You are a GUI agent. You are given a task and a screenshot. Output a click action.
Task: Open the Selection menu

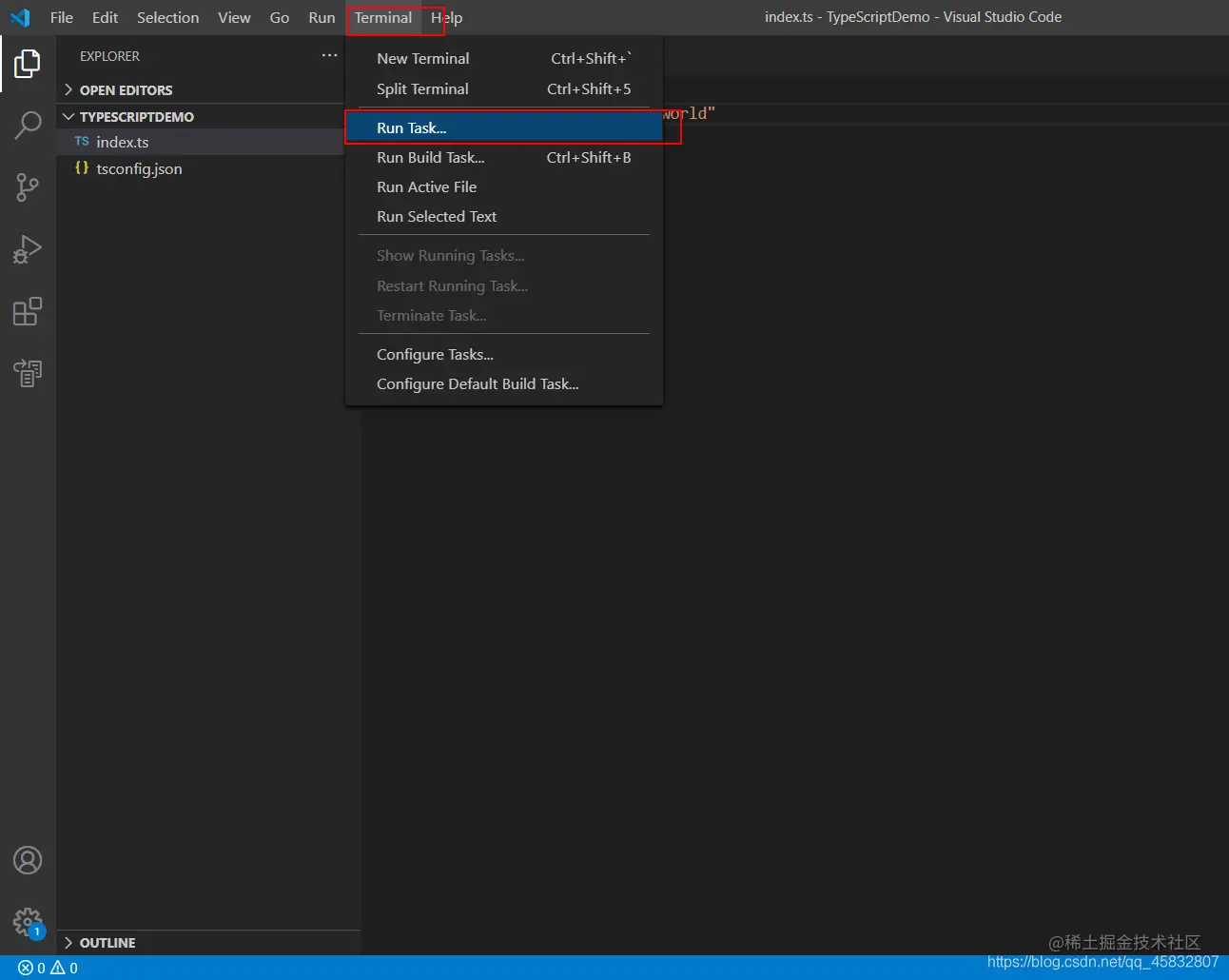(167, 17)
